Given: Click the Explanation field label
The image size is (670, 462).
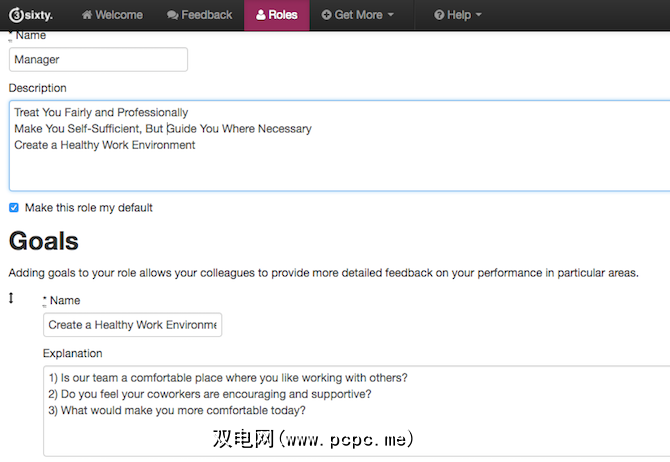Looking at the screenshot, I should (72, 353).
